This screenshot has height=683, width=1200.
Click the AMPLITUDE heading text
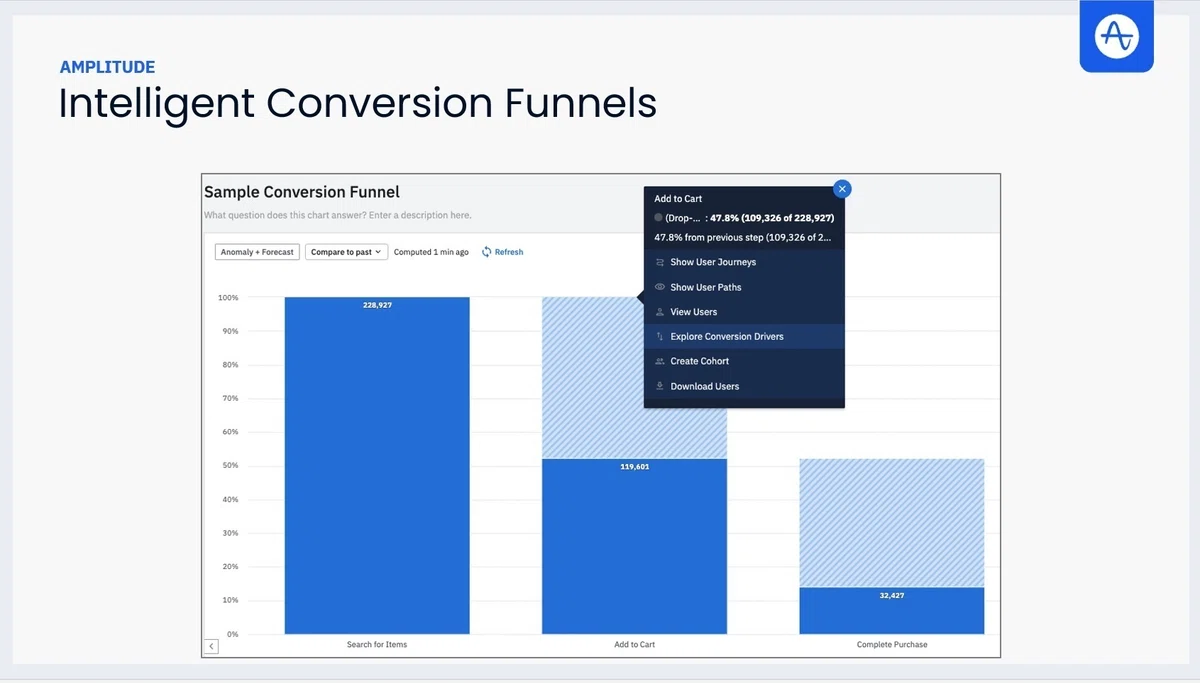[x=107, y=67]
